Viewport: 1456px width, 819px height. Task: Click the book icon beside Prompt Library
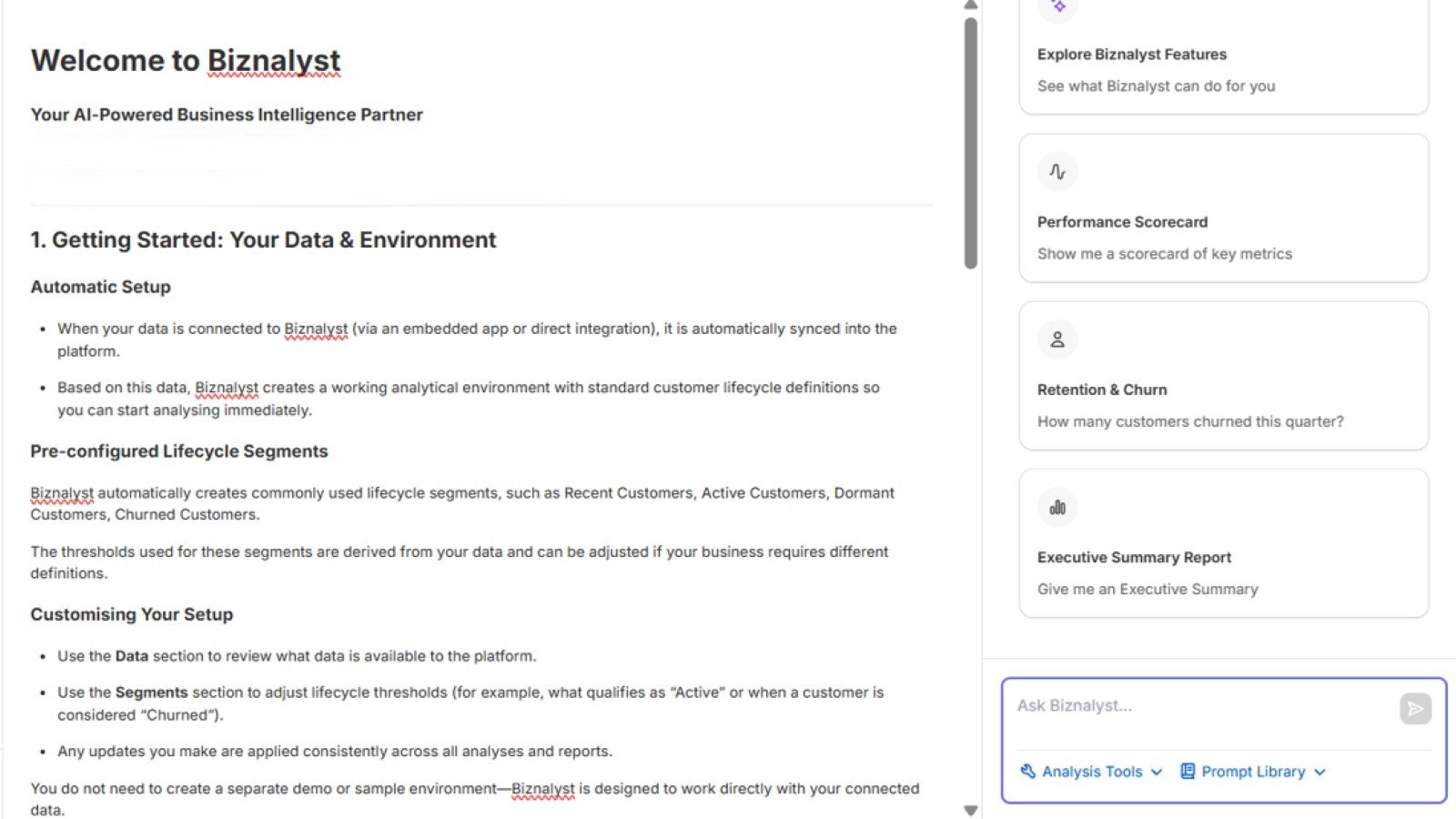point(1188,772)
